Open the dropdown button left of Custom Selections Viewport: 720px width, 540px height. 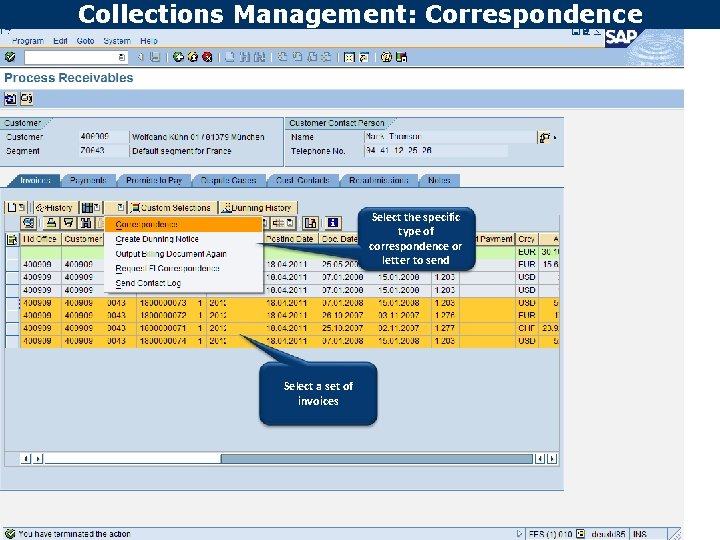115,208
